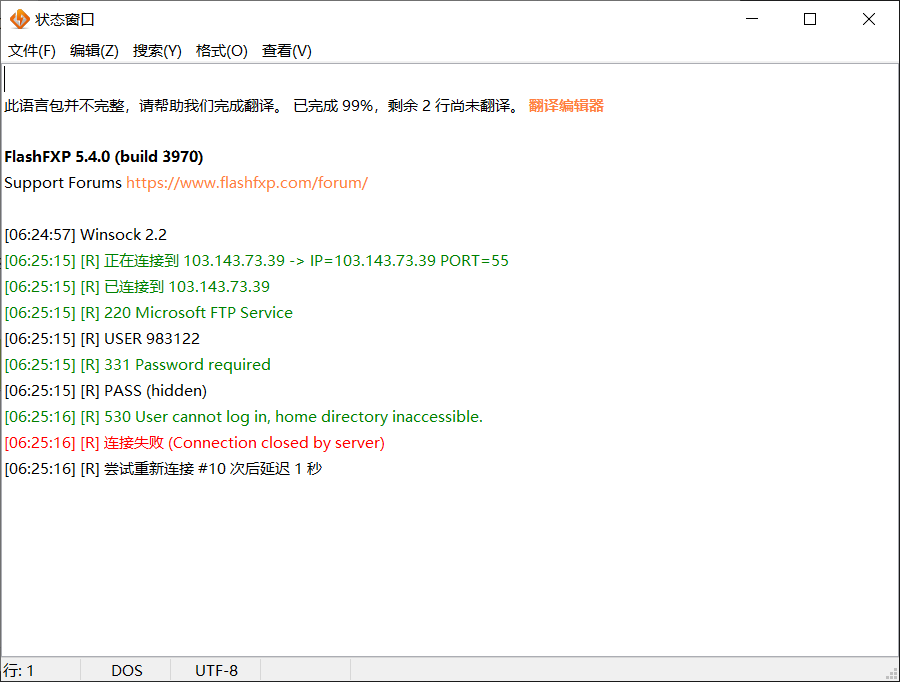The image size is (900, 682).
Task: Click the USER 983122 log line
Action: (102, 339)
